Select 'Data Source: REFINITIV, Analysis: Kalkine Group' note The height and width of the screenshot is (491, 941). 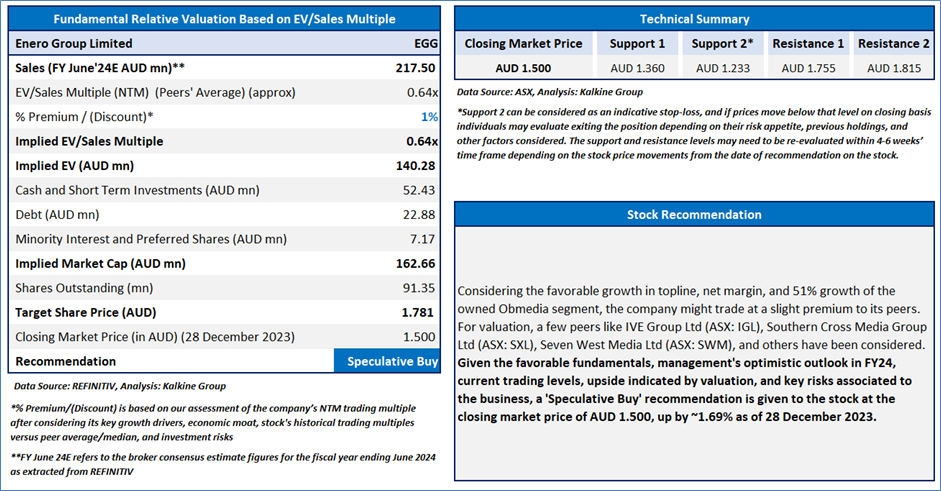tap(120, 387)
